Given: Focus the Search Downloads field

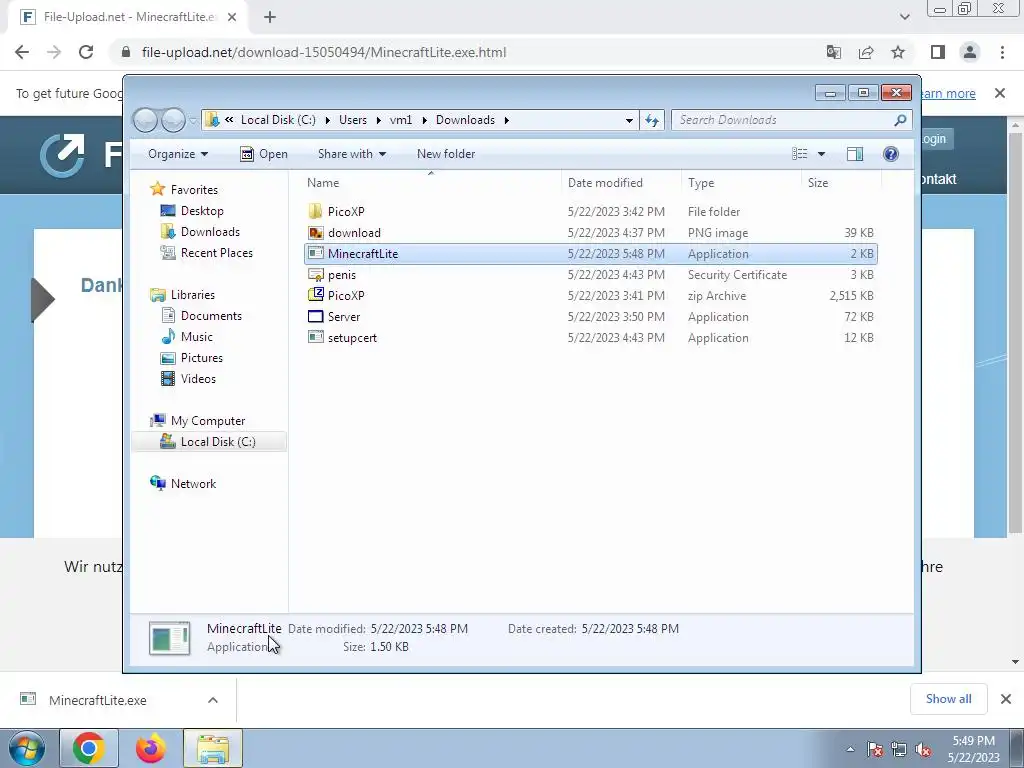Looking at the screenshot, I should point(784,120).
